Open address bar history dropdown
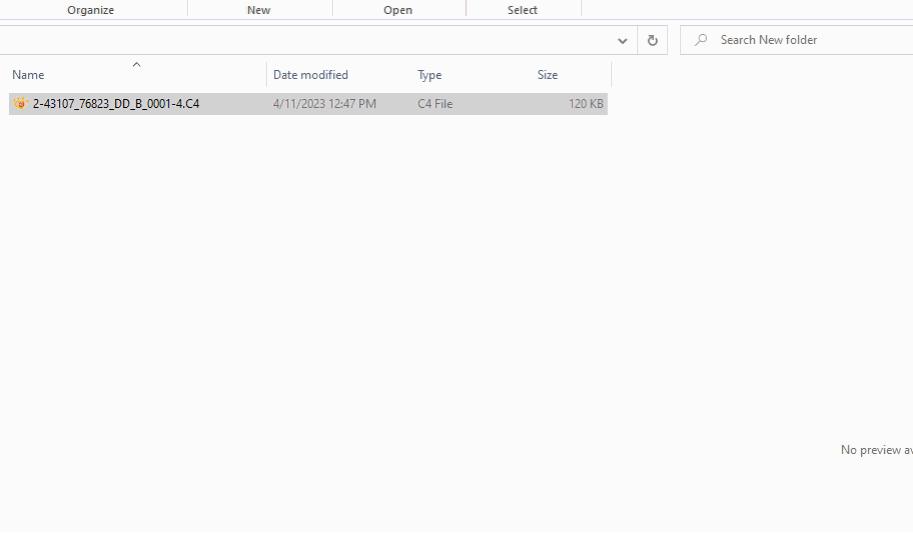Viewport: 913px width, 535px height. tap(622, 40)
